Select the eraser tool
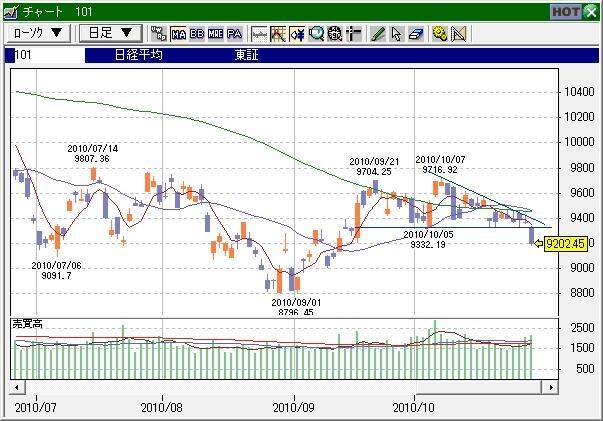 point(415,33)
